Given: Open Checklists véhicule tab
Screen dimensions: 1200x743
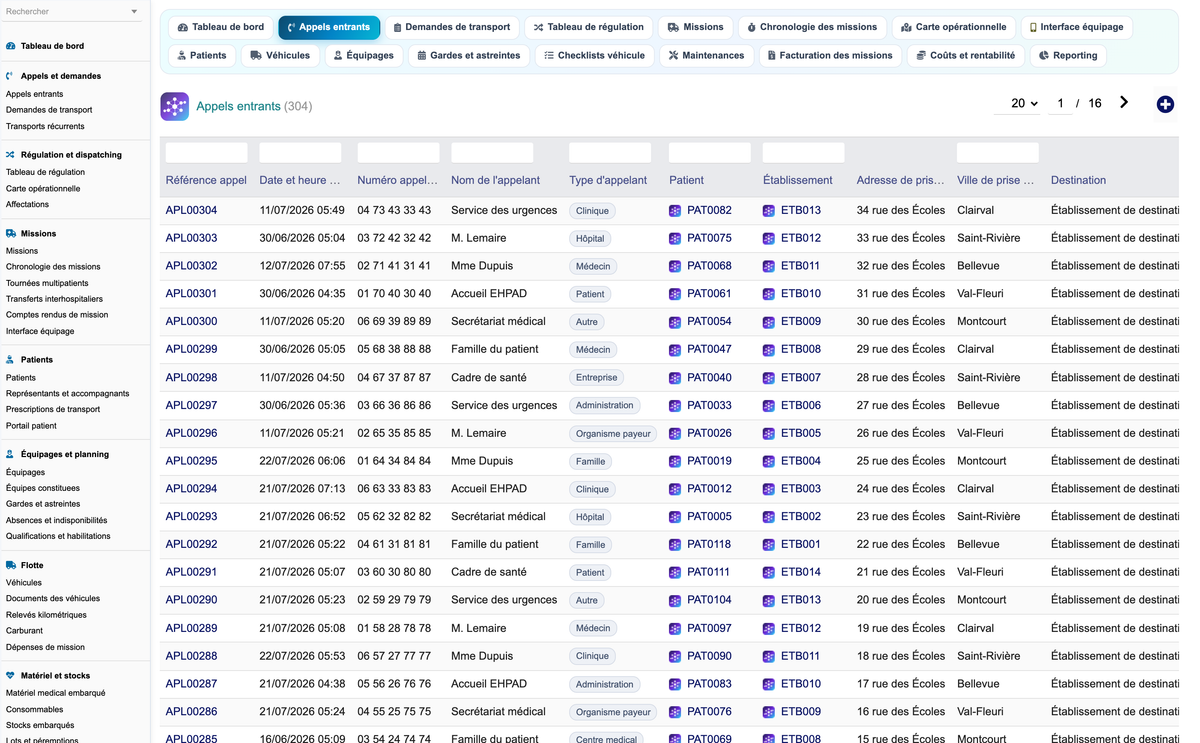Looking at the screenshot, I should pos(594,55).
